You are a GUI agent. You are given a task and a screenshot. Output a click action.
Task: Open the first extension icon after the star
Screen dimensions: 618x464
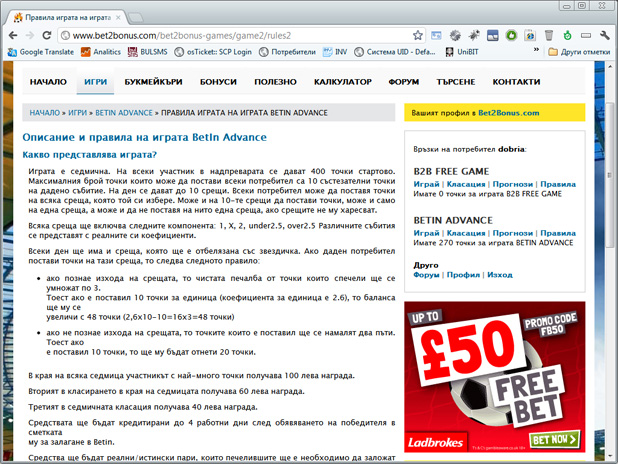pos(436,35)
